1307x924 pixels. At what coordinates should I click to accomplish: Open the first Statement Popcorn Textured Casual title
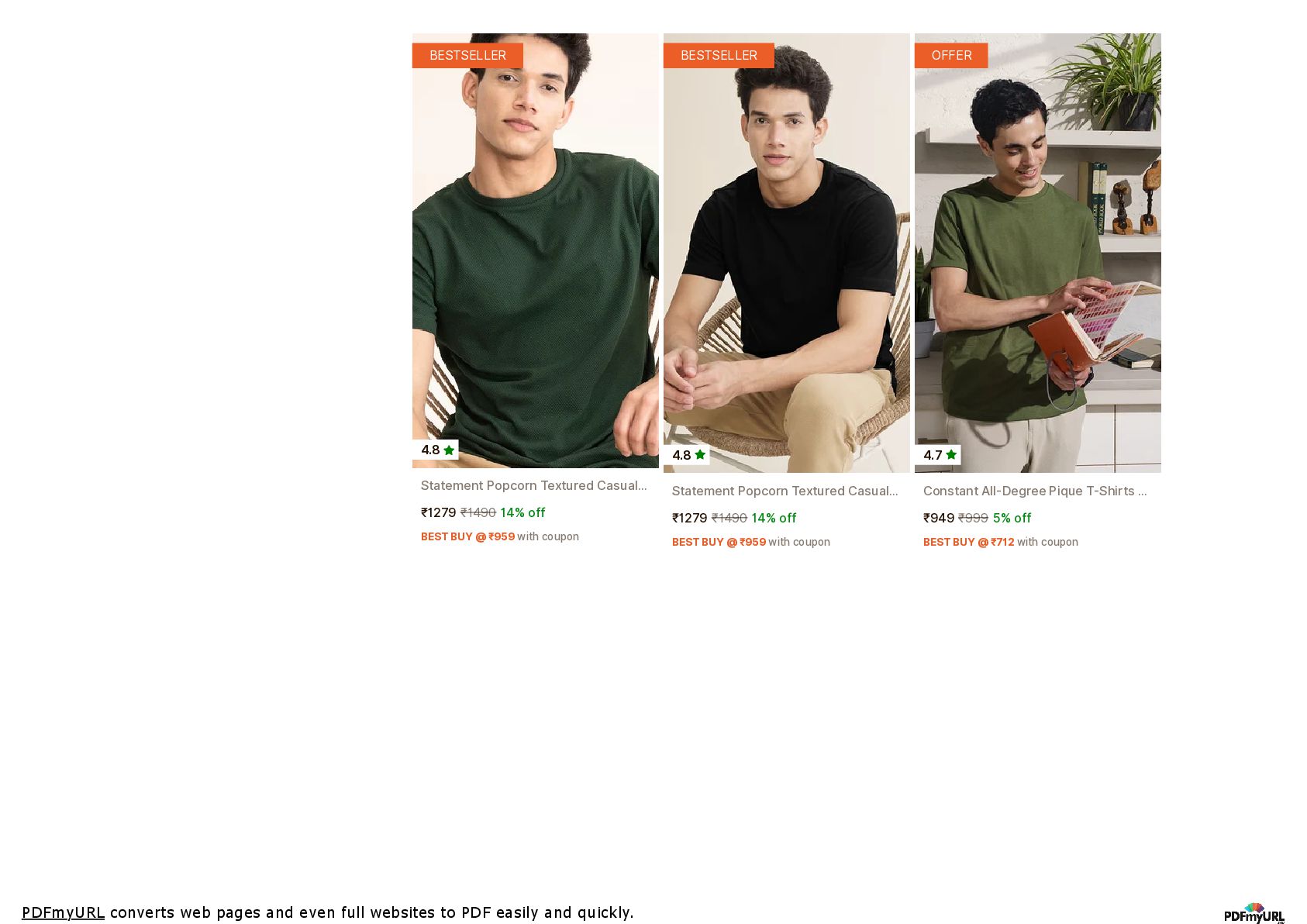(x=534, y=485)
